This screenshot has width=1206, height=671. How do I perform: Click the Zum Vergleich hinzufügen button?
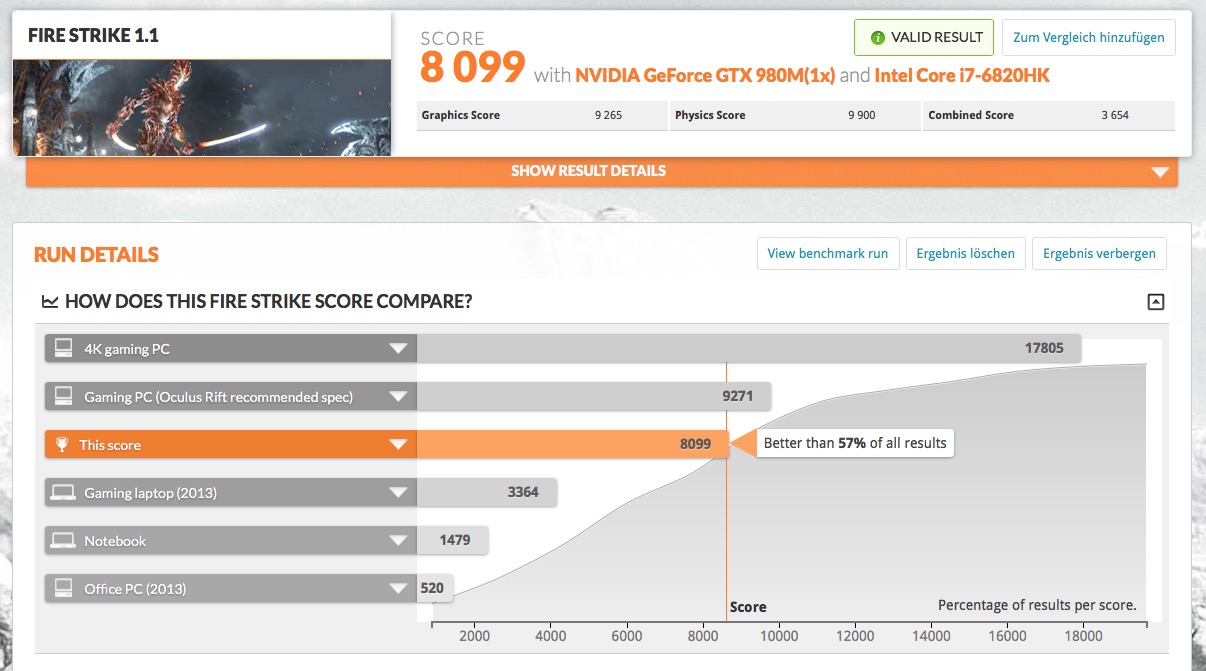click(x=1088, y=37)
